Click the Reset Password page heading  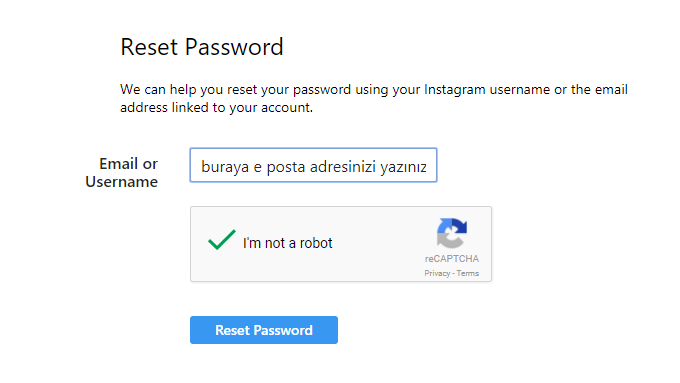202,47
